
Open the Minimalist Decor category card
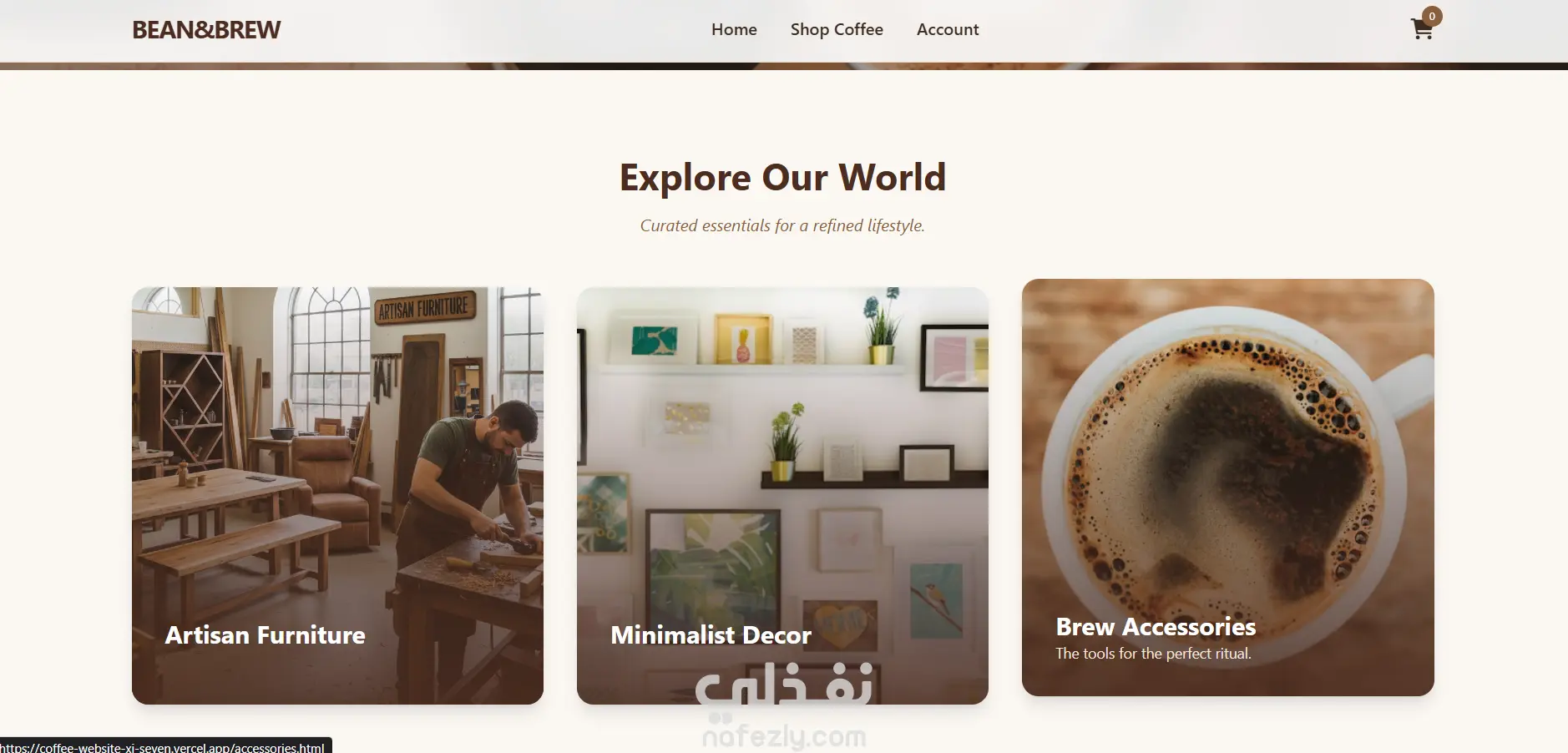(x=782, y=496)
